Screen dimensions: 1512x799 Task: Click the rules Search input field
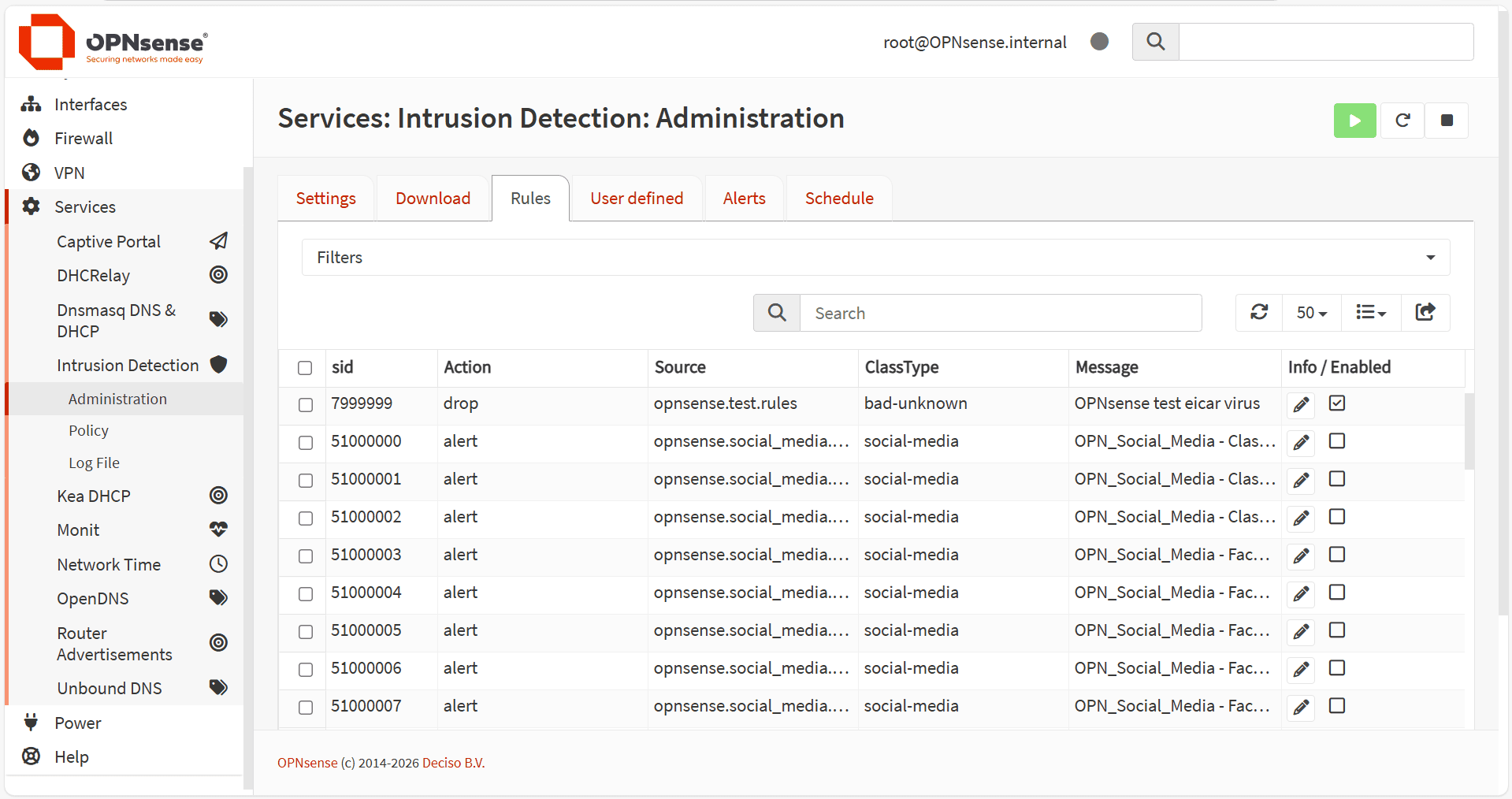click(x=1000, y=314)
